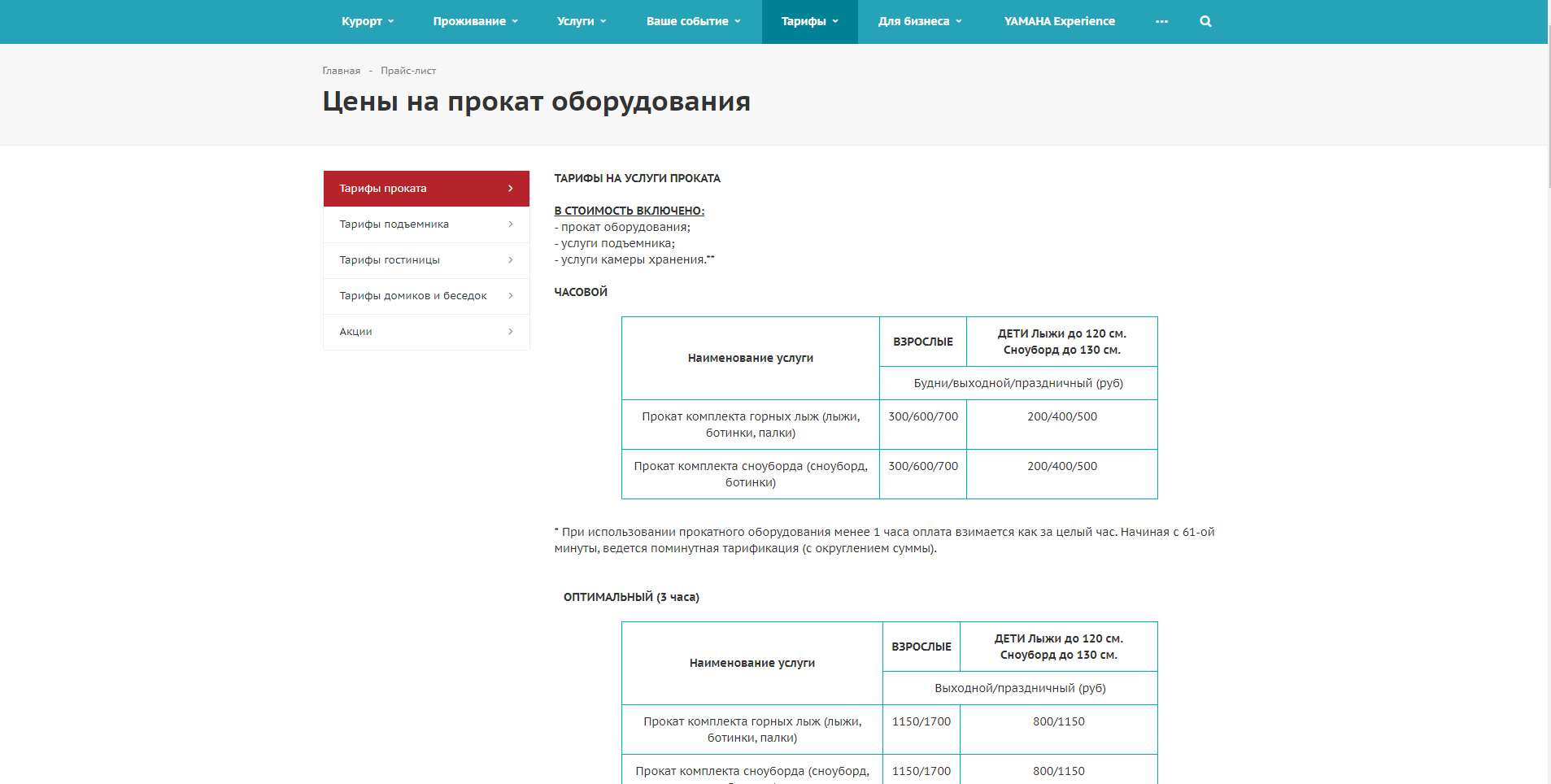The width and height of the screenshot is (1551, 784).
Task: Select Тарифы подъемника sidebar item
Action: 426,224
